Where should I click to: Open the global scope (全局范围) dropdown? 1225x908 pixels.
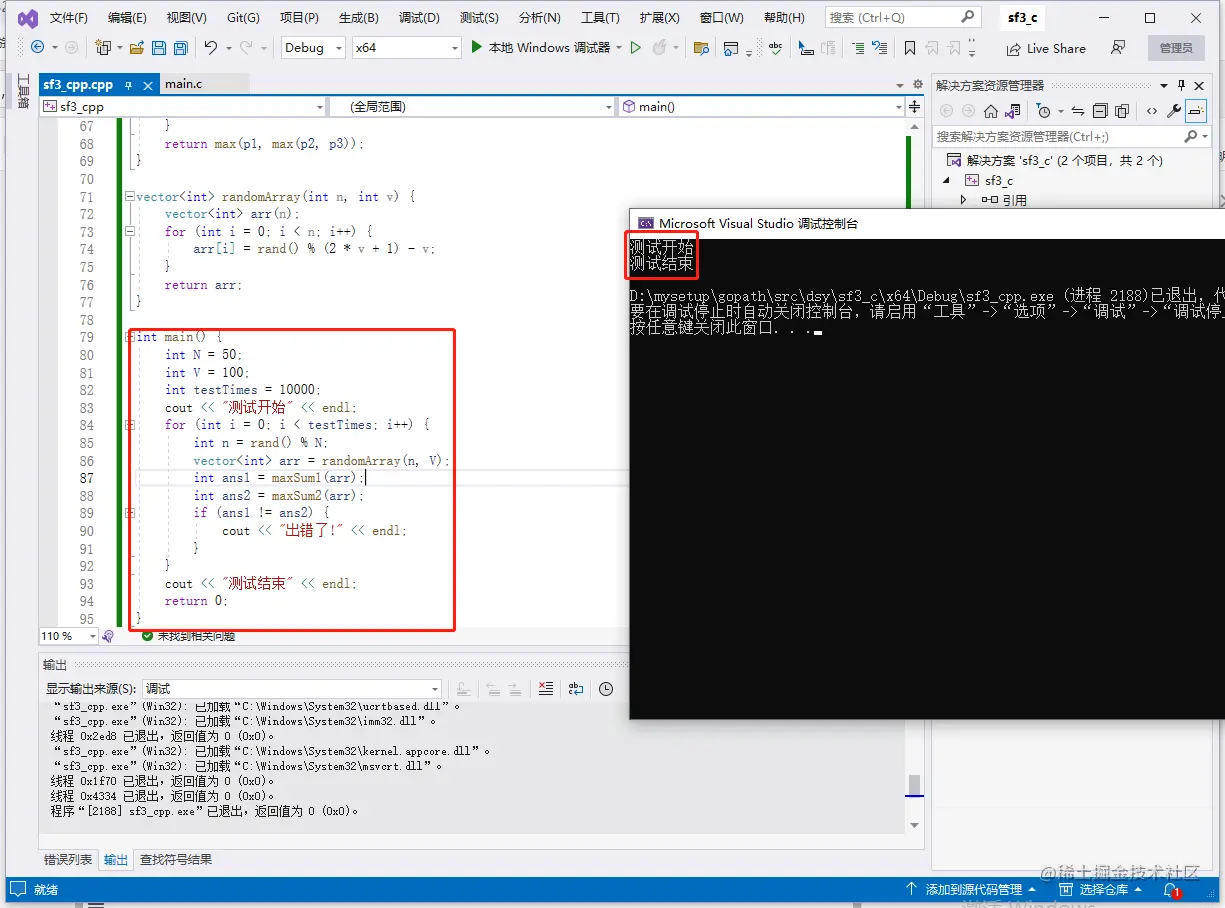pyautogui.click(x=471, y=106)
